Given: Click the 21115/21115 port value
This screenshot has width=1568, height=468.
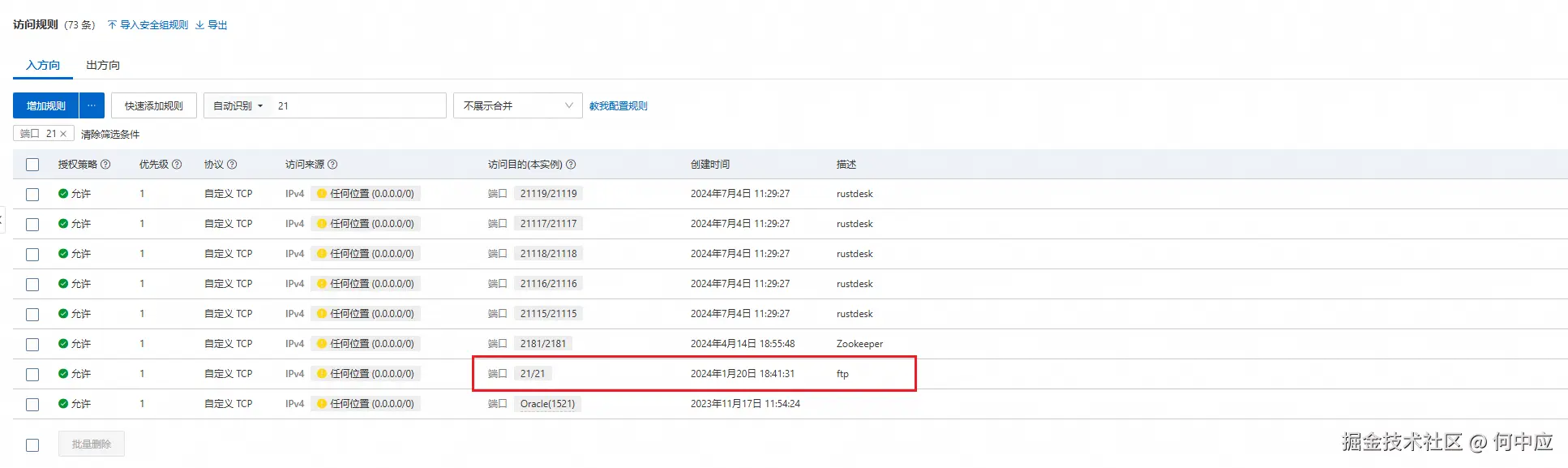Looking at the screenshot, I should point(549,314).
